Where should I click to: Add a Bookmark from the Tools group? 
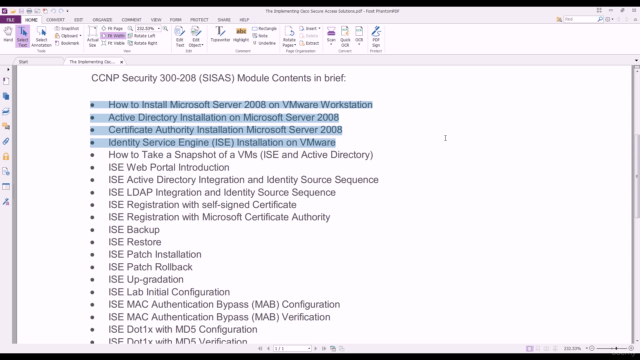(67, 43)
